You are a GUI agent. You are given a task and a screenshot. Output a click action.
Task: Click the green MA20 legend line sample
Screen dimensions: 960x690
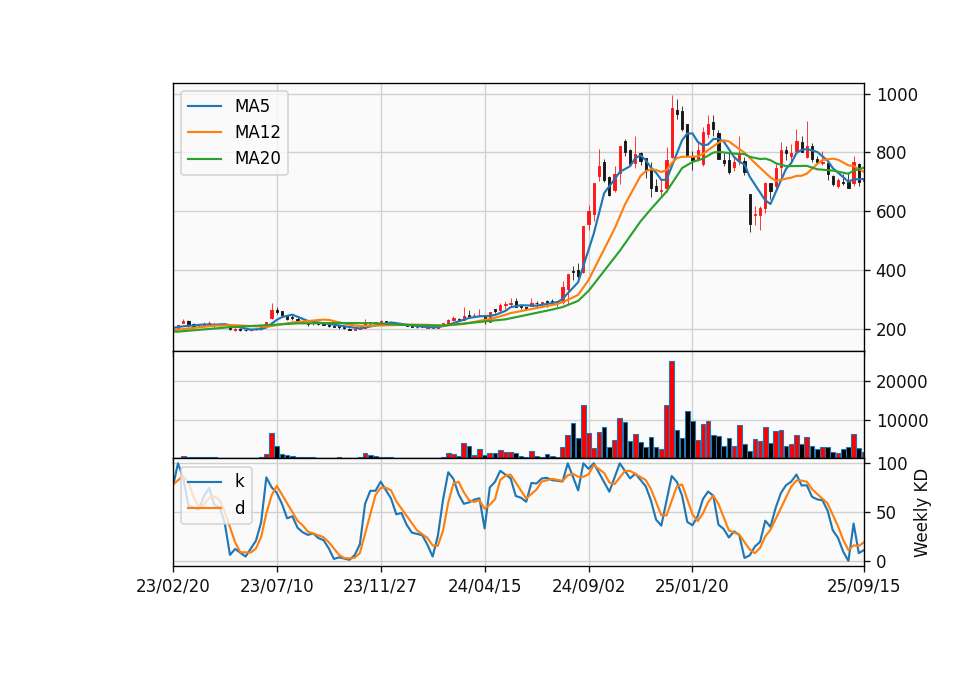click(x=204, y=159)
